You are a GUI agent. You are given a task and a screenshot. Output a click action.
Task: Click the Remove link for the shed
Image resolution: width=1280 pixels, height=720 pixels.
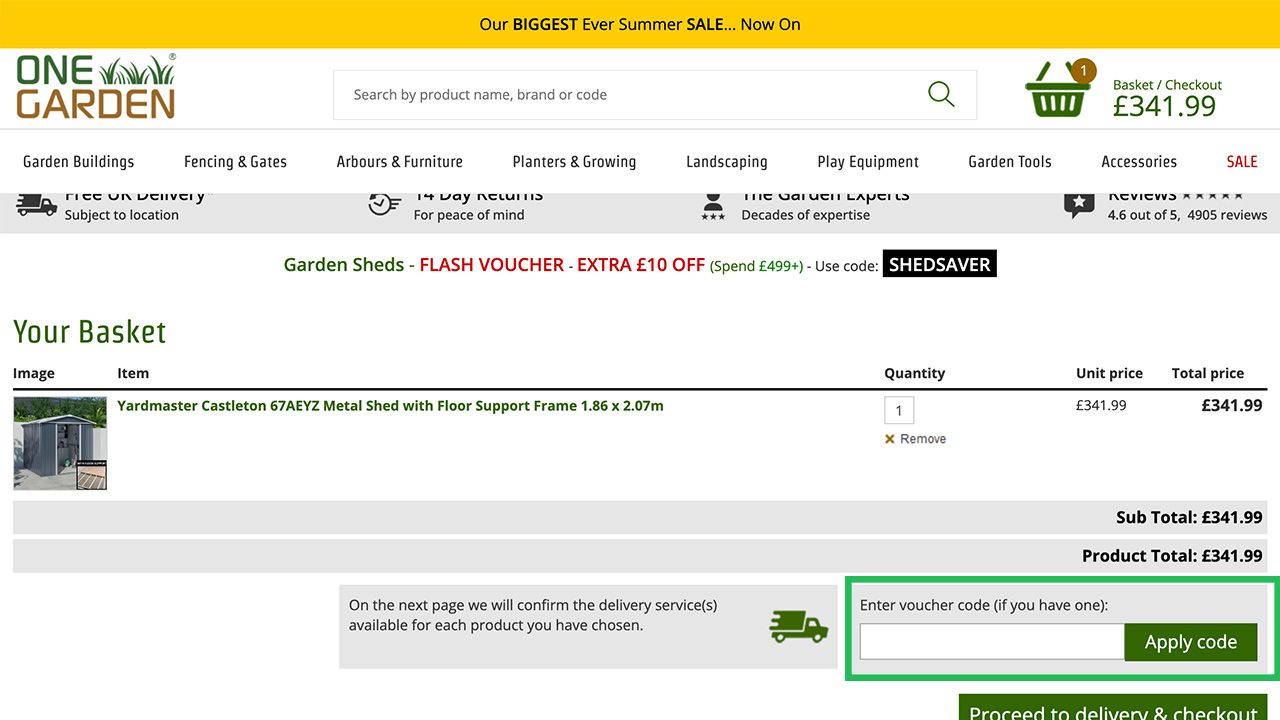(x=923, y=439)
